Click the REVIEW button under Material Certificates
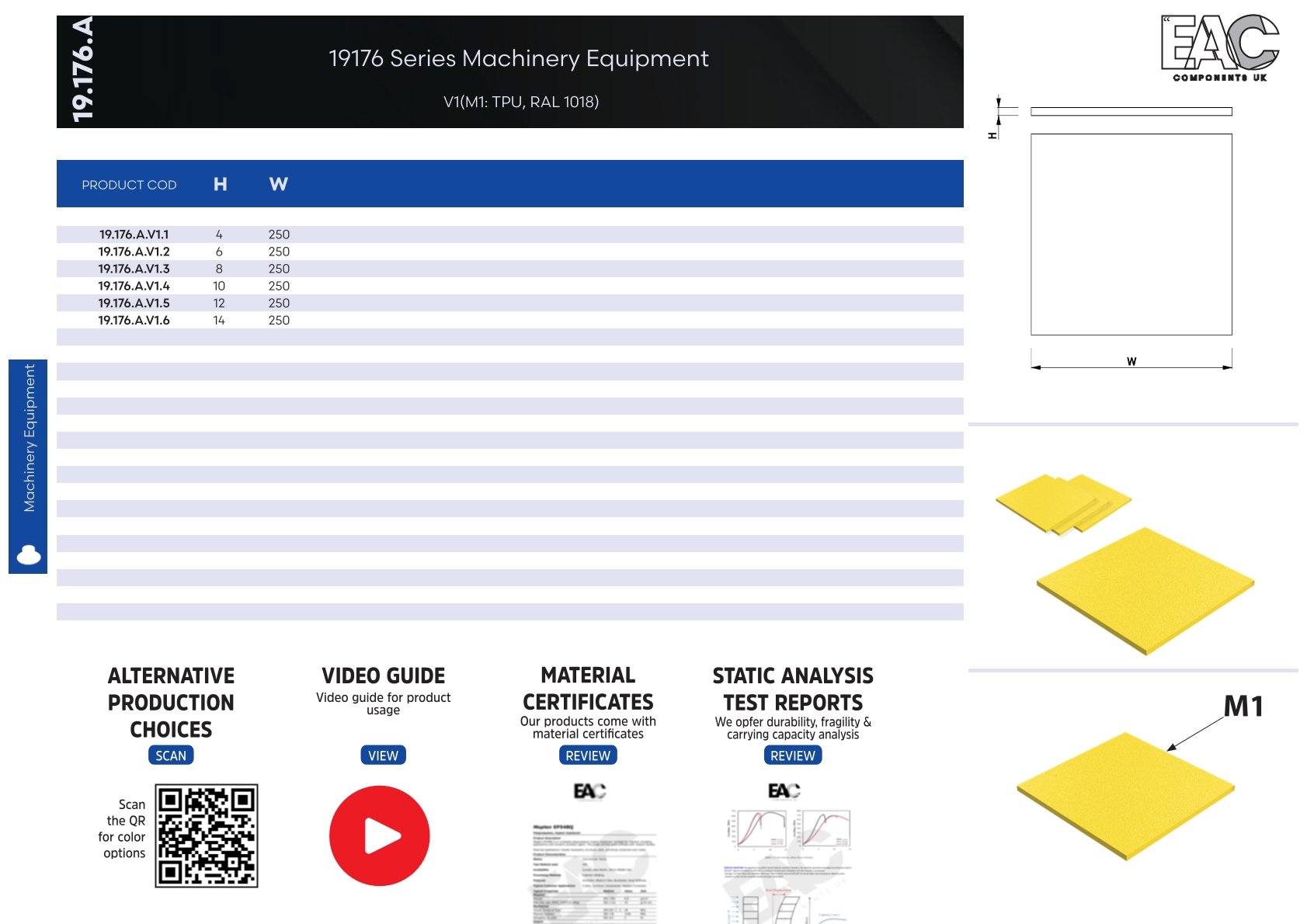 coord(588,756)
